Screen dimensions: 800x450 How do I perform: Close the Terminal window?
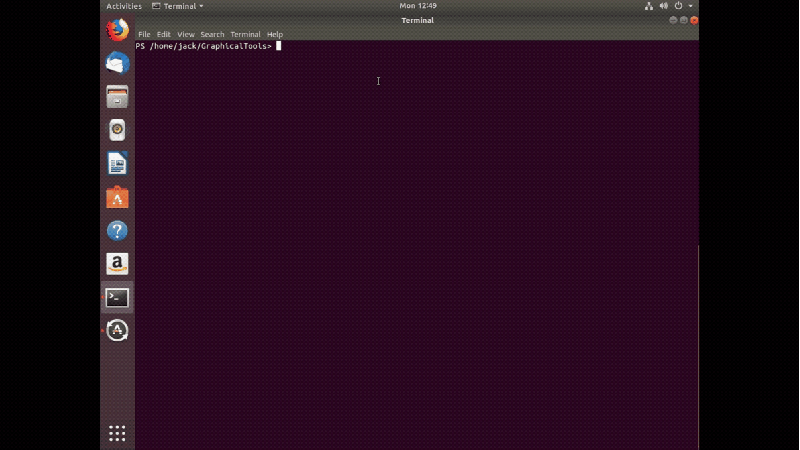(694, 20)
